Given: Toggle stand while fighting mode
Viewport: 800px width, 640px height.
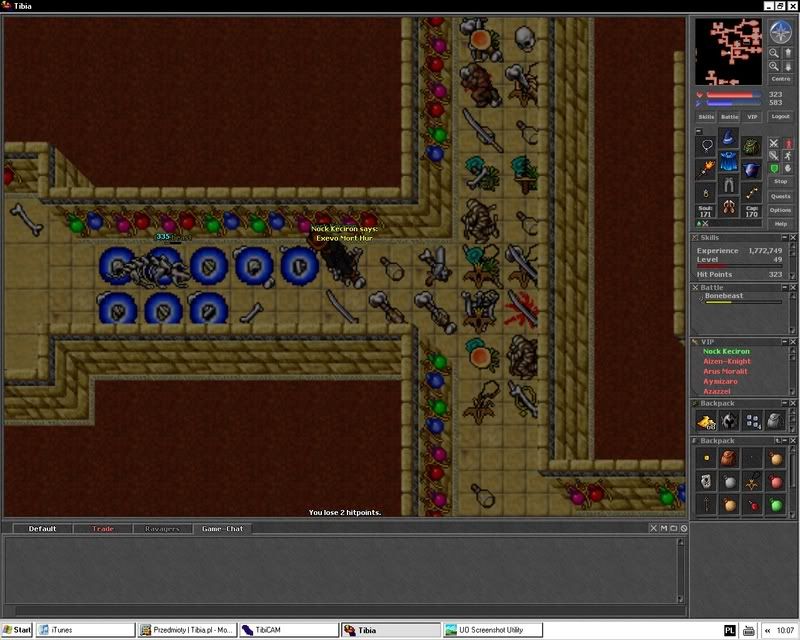Looking at the screenshot, I should coord(788,143).
